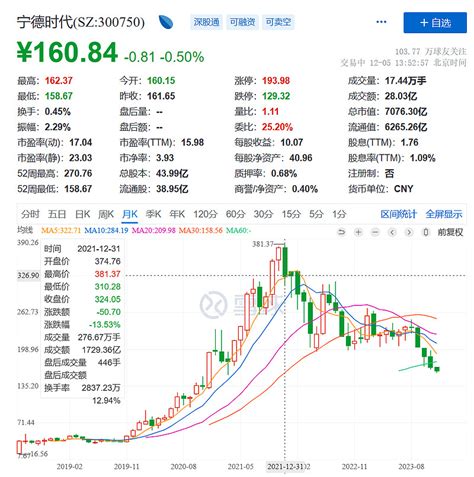The width and height of the screenshot is (474, 477).
Task: Open the 全屏显示 fullscreen link
Action: tap(444, 214)
